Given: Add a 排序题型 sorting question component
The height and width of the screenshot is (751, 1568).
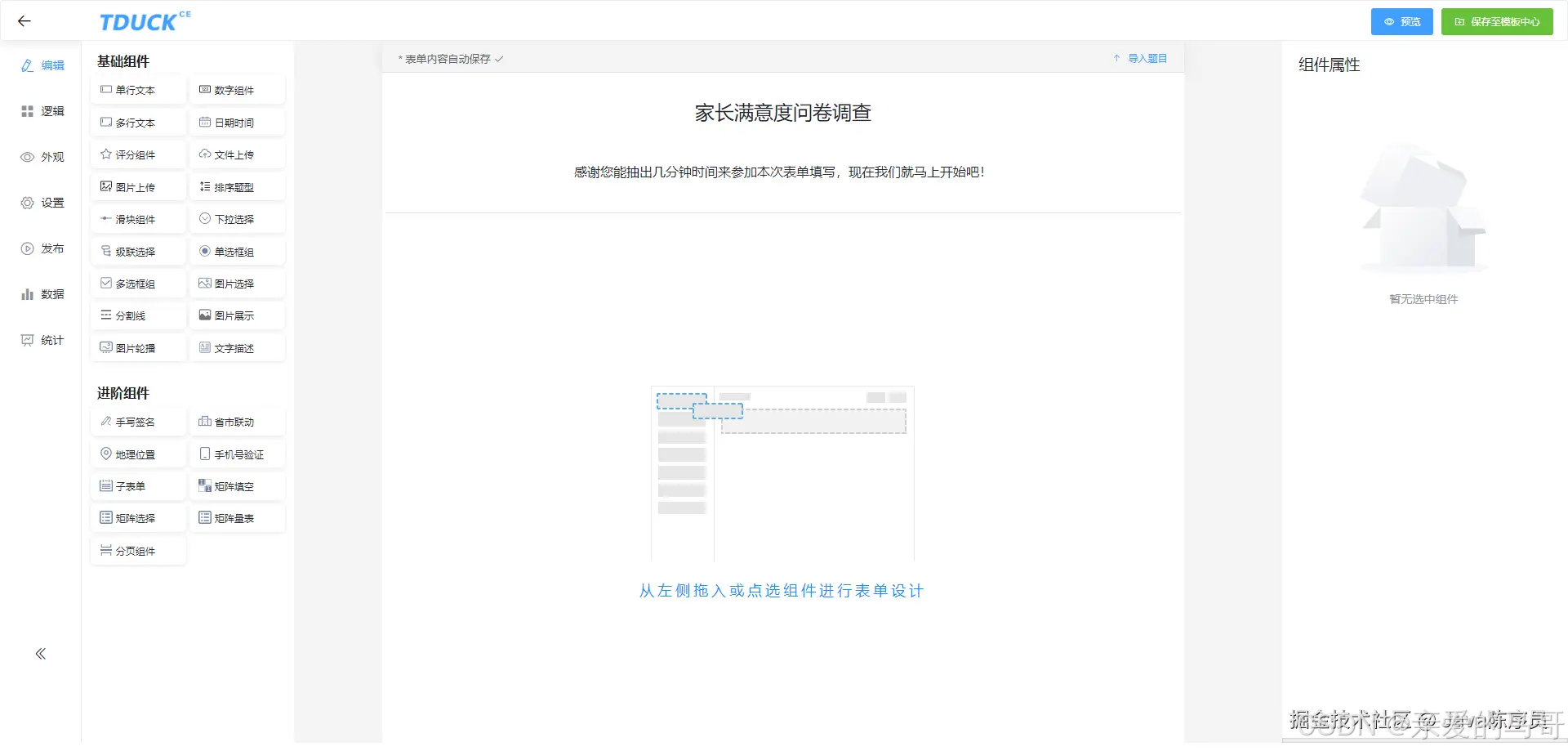Looking at the screenshot, I should coord(238,187).
